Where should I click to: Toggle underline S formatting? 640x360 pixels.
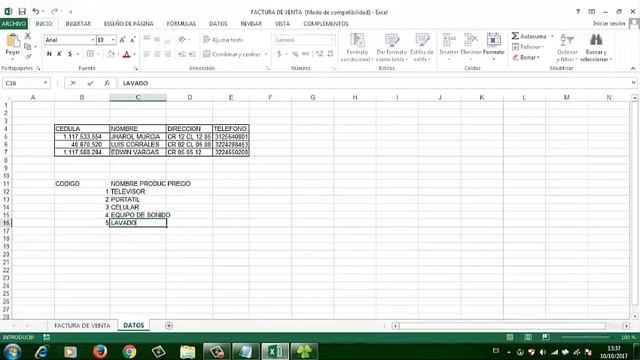[x=70, y=54]
